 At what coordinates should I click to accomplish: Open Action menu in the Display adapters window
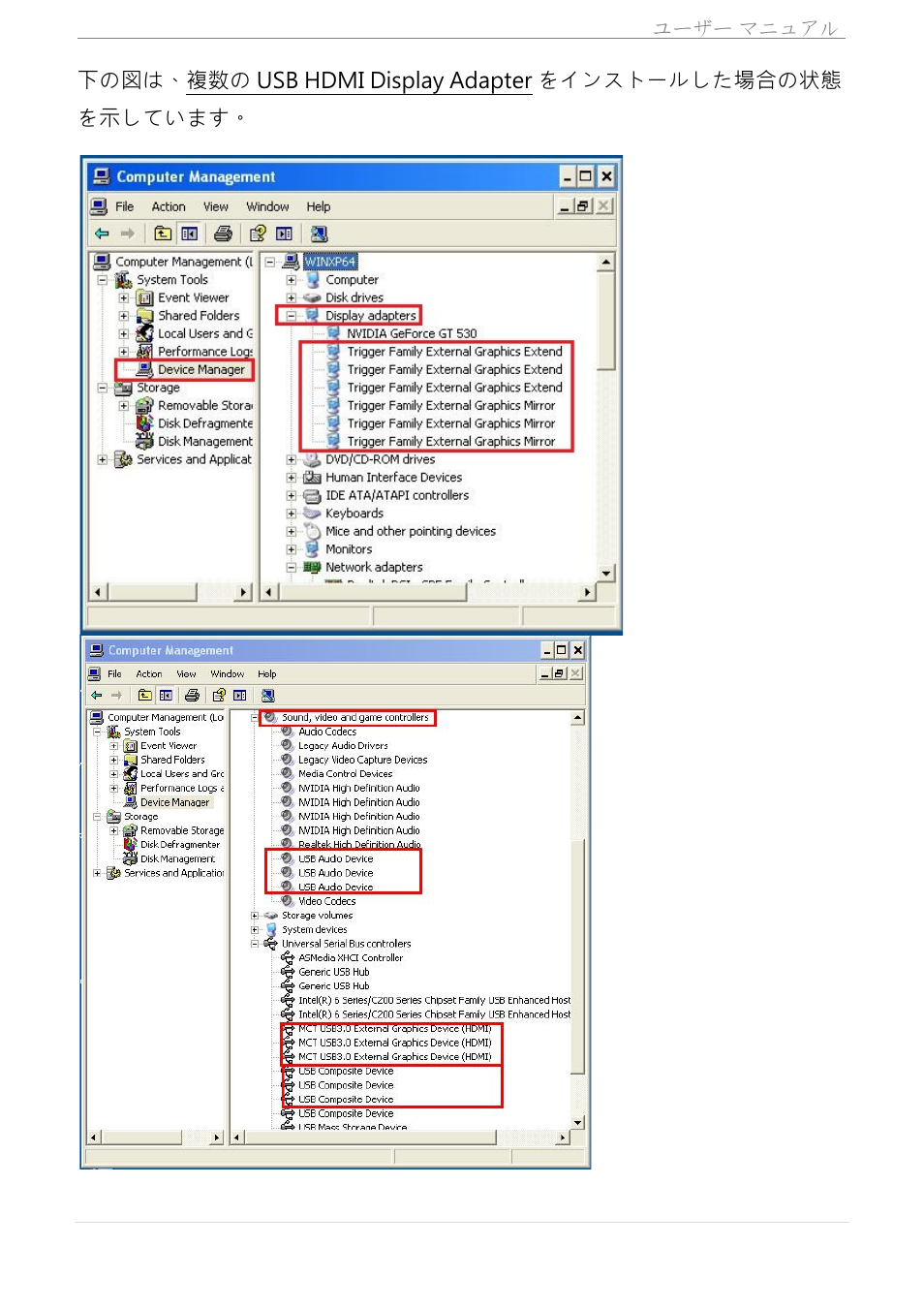(x=169, y=206)
